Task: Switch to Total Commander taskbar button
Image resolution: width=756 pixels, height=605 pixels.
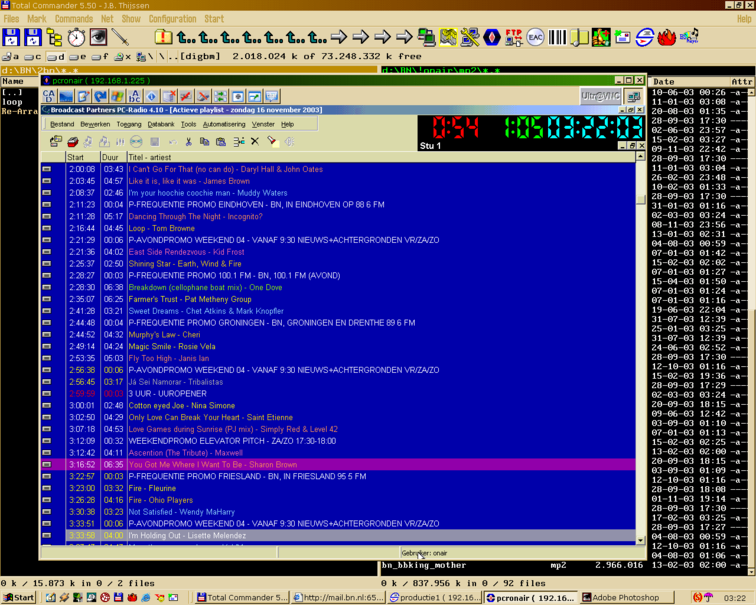Action: [242, 597]
